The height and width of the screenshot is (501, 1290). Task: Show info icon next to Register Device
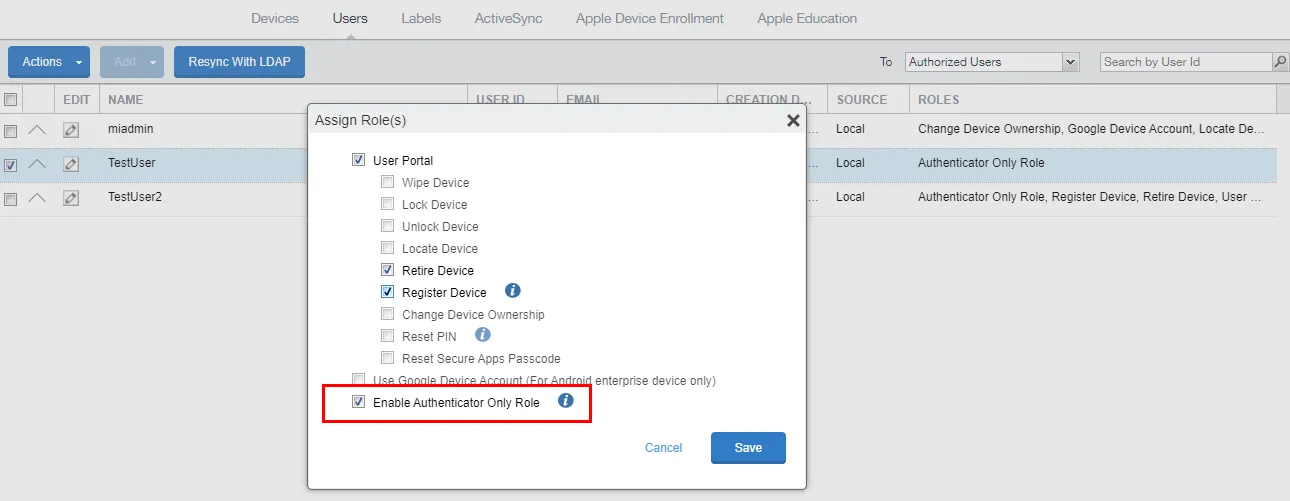click(513, 291)
